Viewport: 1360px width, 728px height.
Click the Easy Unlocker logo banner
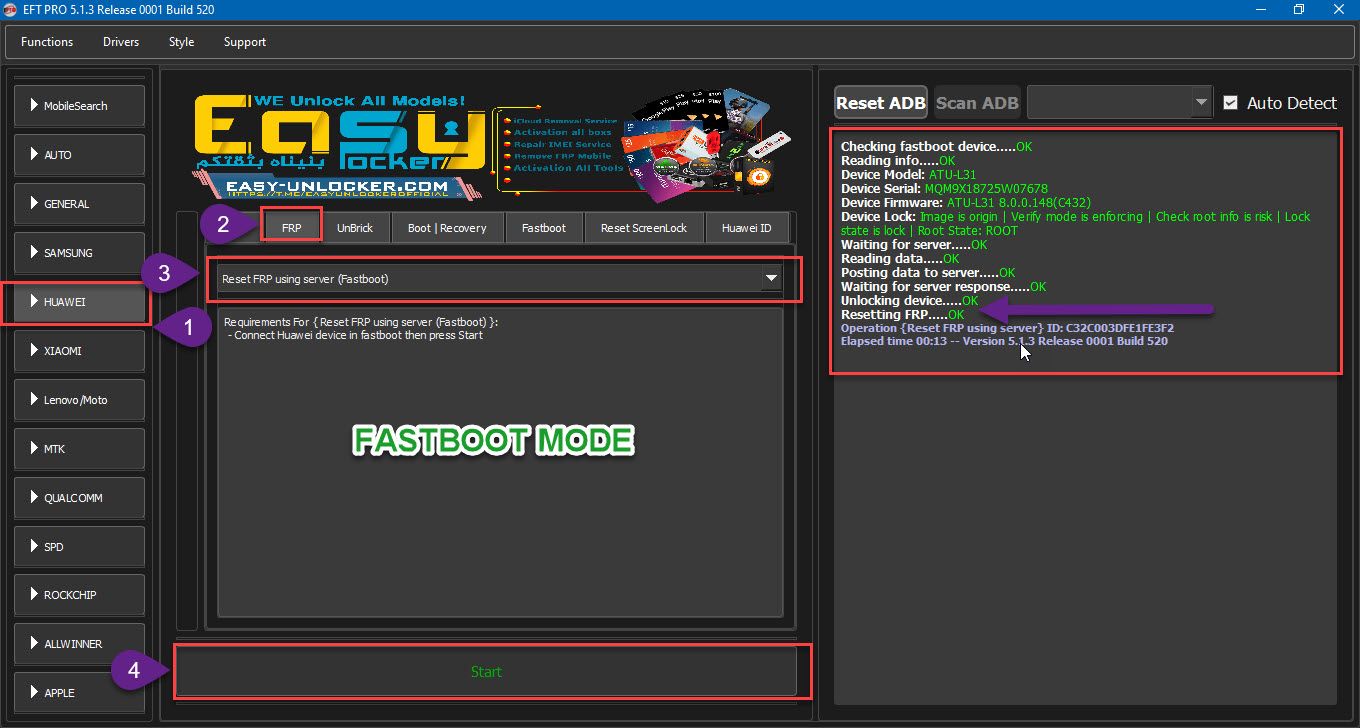point(492,147)
